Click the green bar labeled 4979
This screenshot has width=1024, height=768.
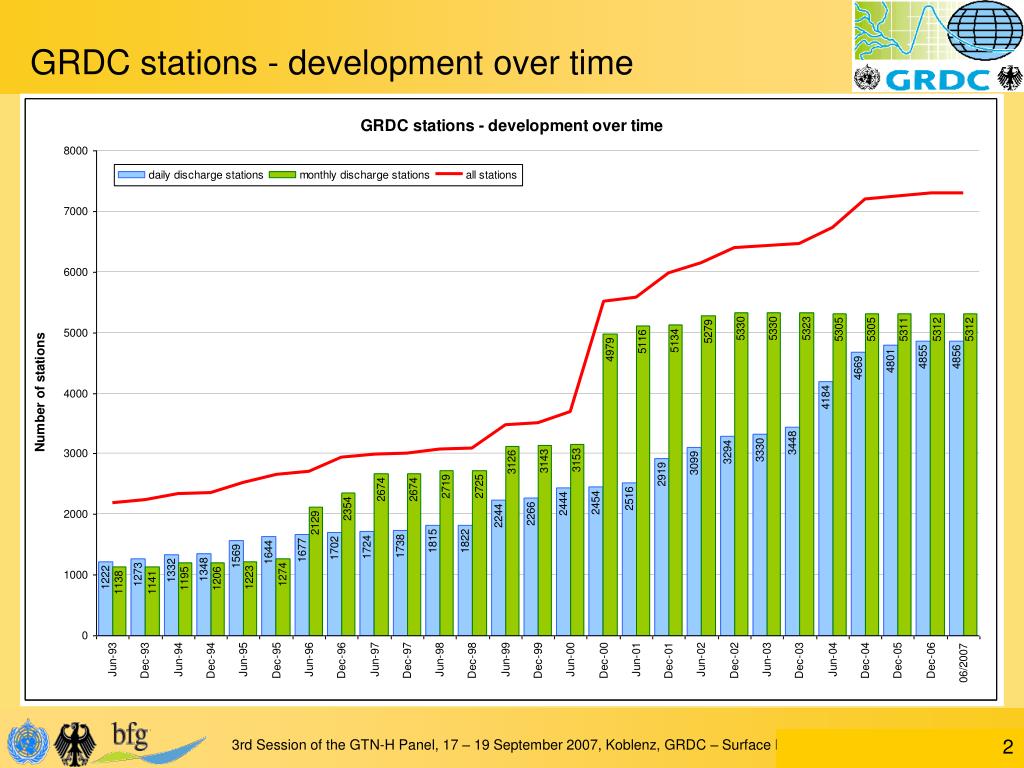coord(610,485)
